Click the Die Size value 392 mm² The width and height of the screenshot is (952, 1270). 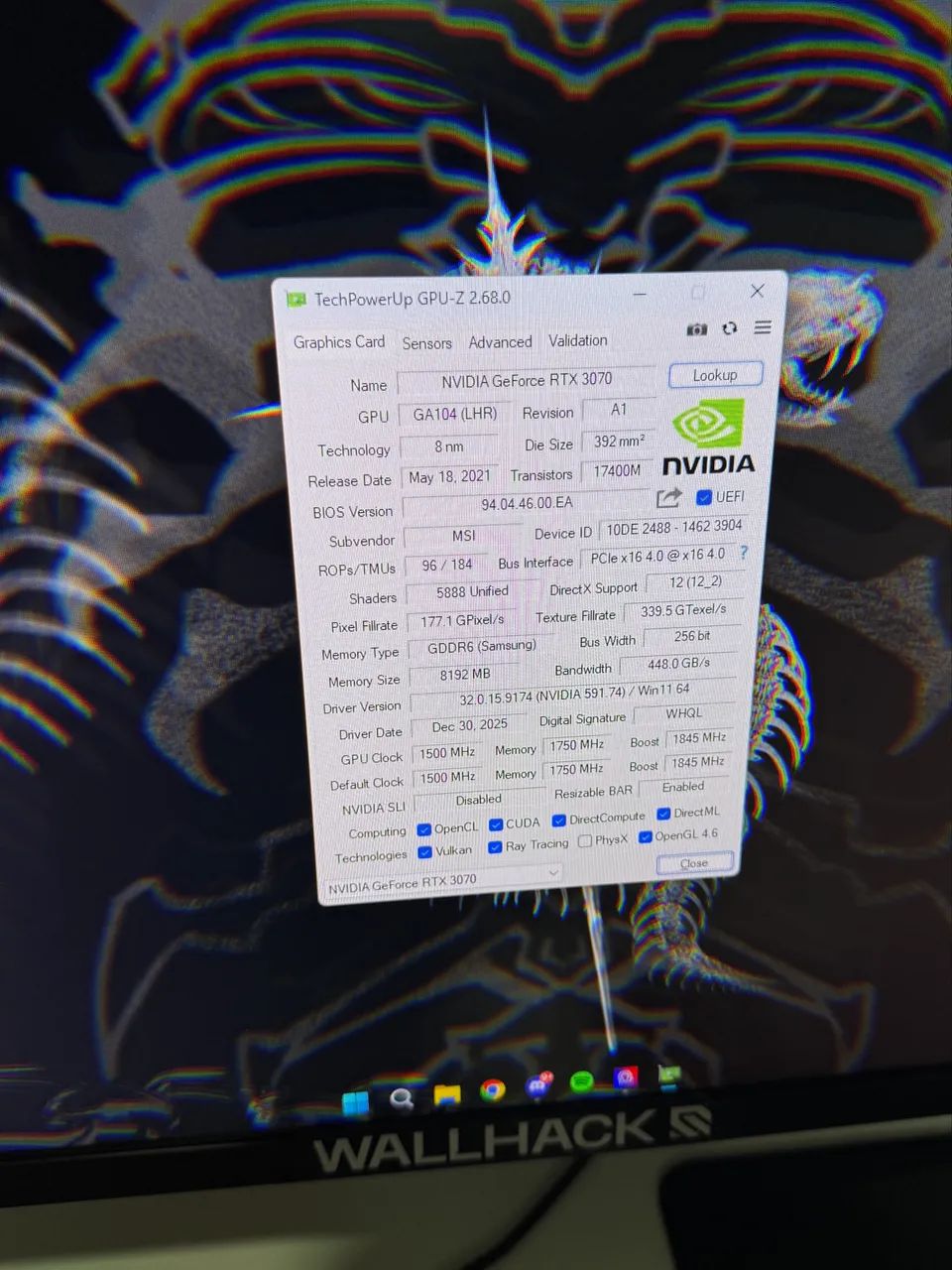pyautogui.click(x=619, y=442)
